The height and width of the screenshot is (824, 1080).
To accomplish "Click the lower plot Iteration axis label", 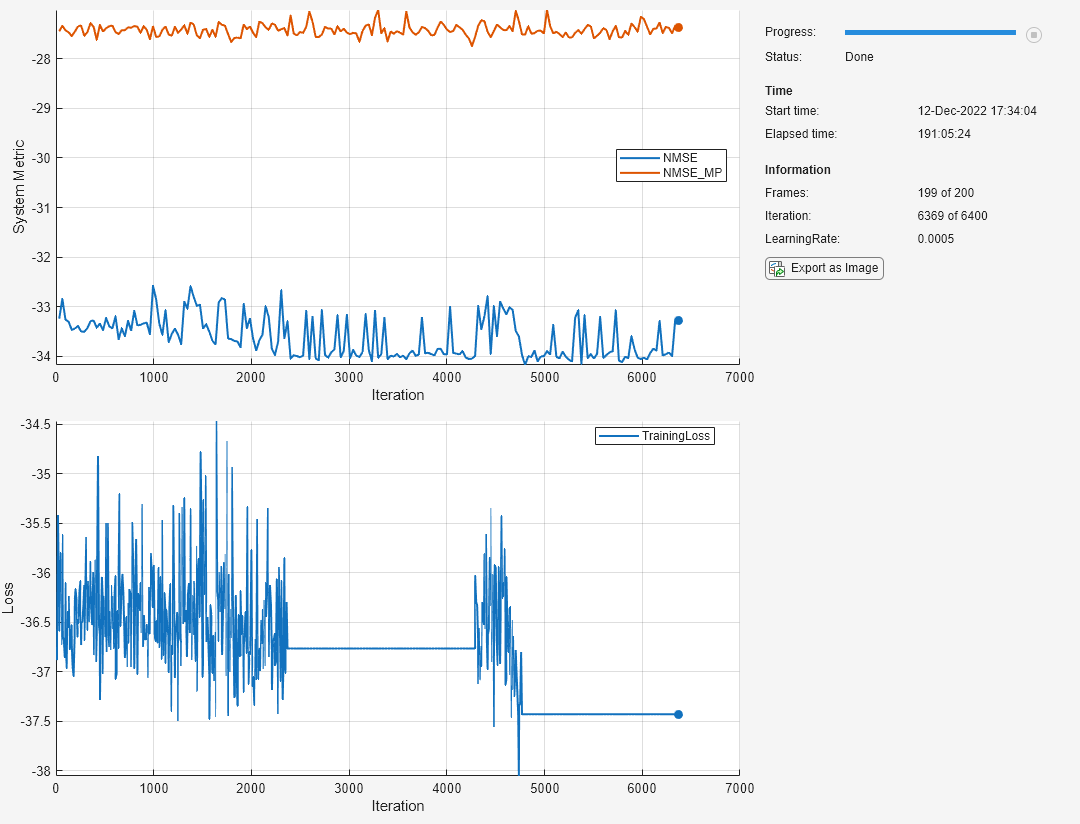I will pos(397,805).
